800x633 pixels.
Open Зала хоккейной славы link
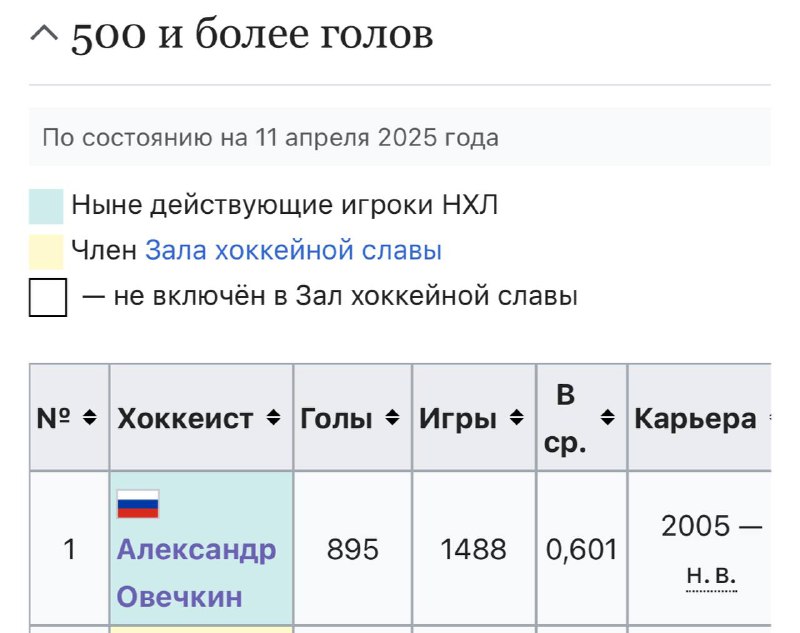tap(293, 250)
